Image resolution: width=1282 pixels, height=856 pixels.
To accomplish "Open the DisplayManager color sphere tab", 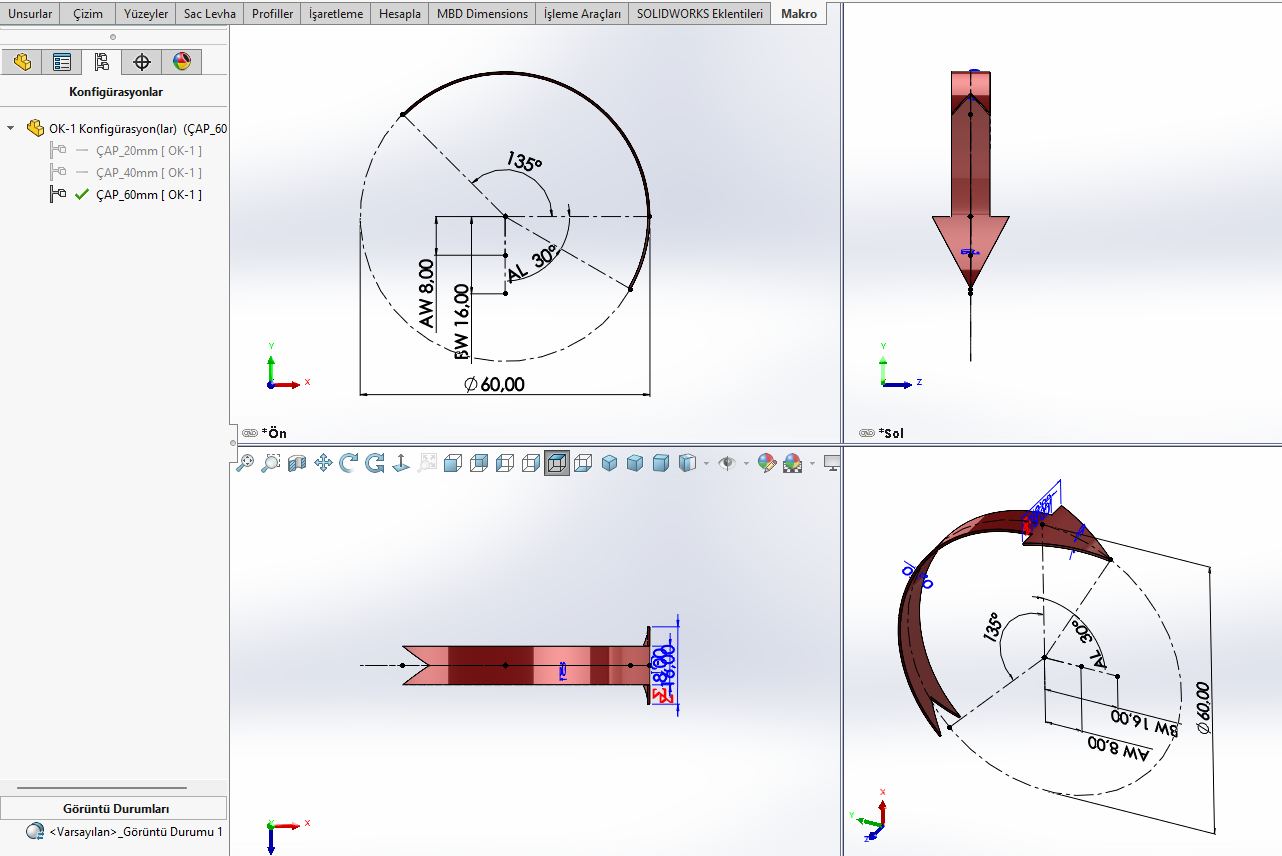I will click(x=181, y=62).
